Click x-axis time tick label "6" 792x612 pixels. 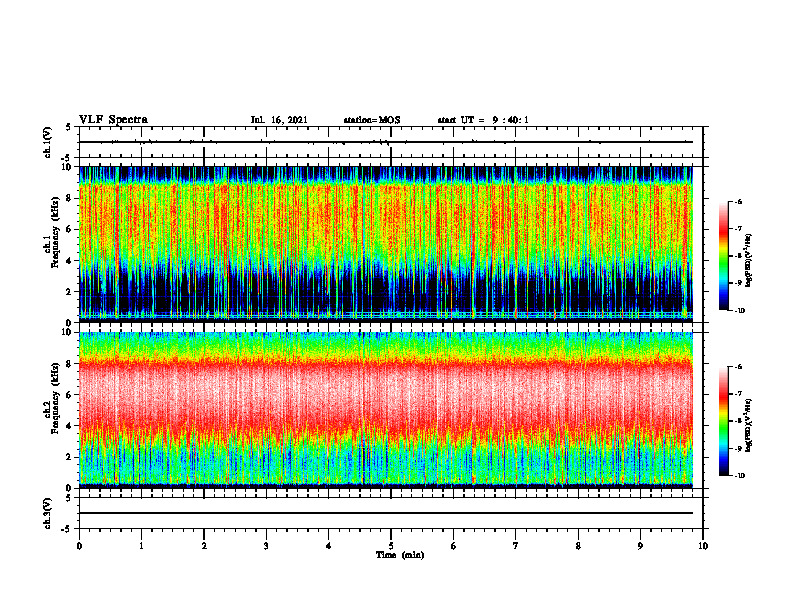pyautogui.click(x=454, y=546)
